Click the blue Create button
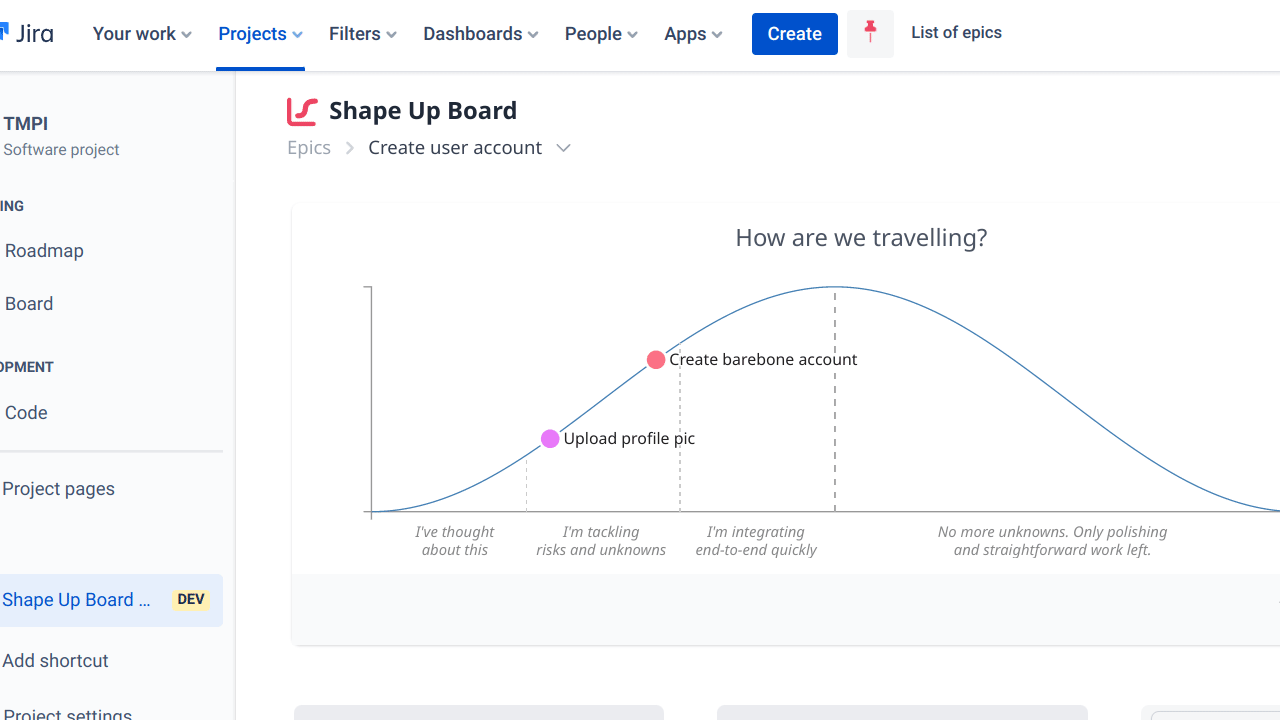 (x=795, y=34)
